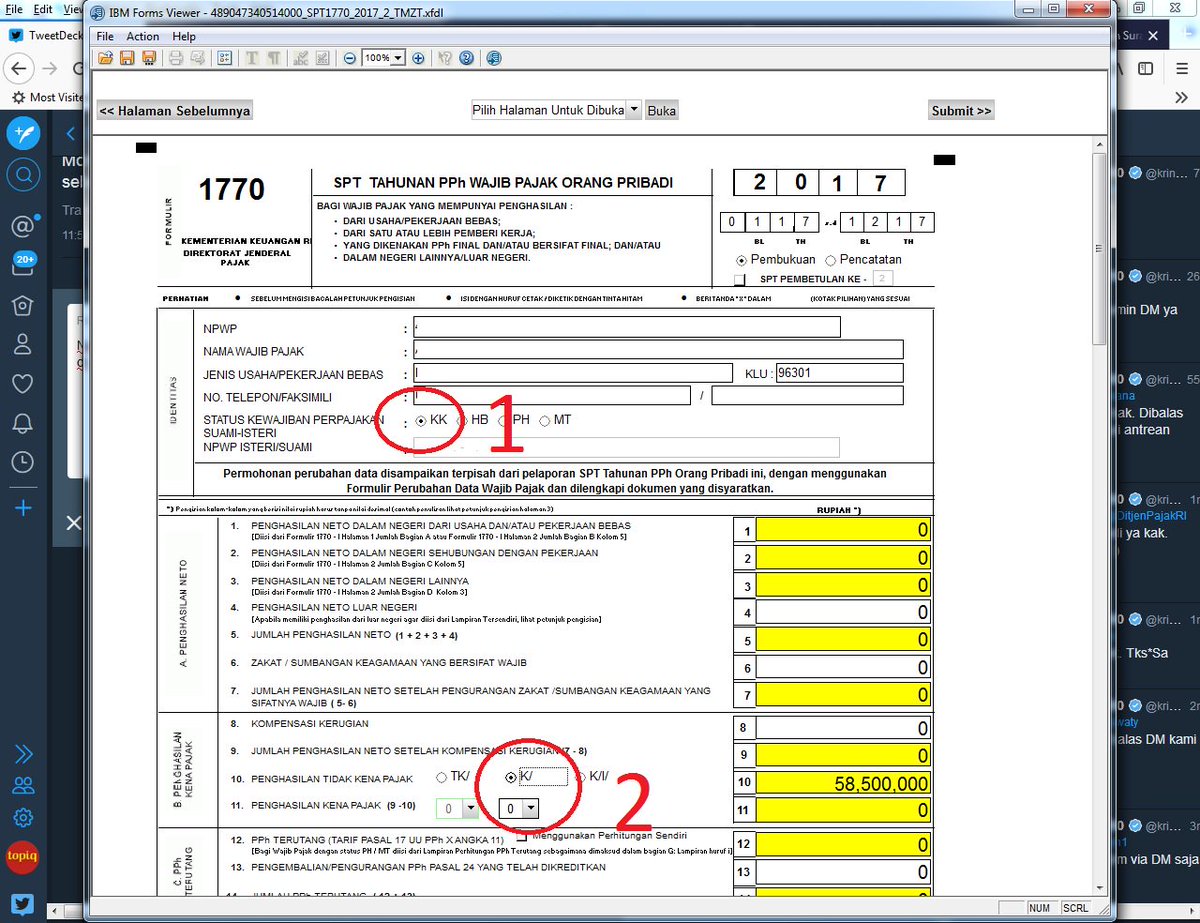Open the Action menu
Image resolution: width=1200 pixels, height=923 pixels.
pos(143,36)
